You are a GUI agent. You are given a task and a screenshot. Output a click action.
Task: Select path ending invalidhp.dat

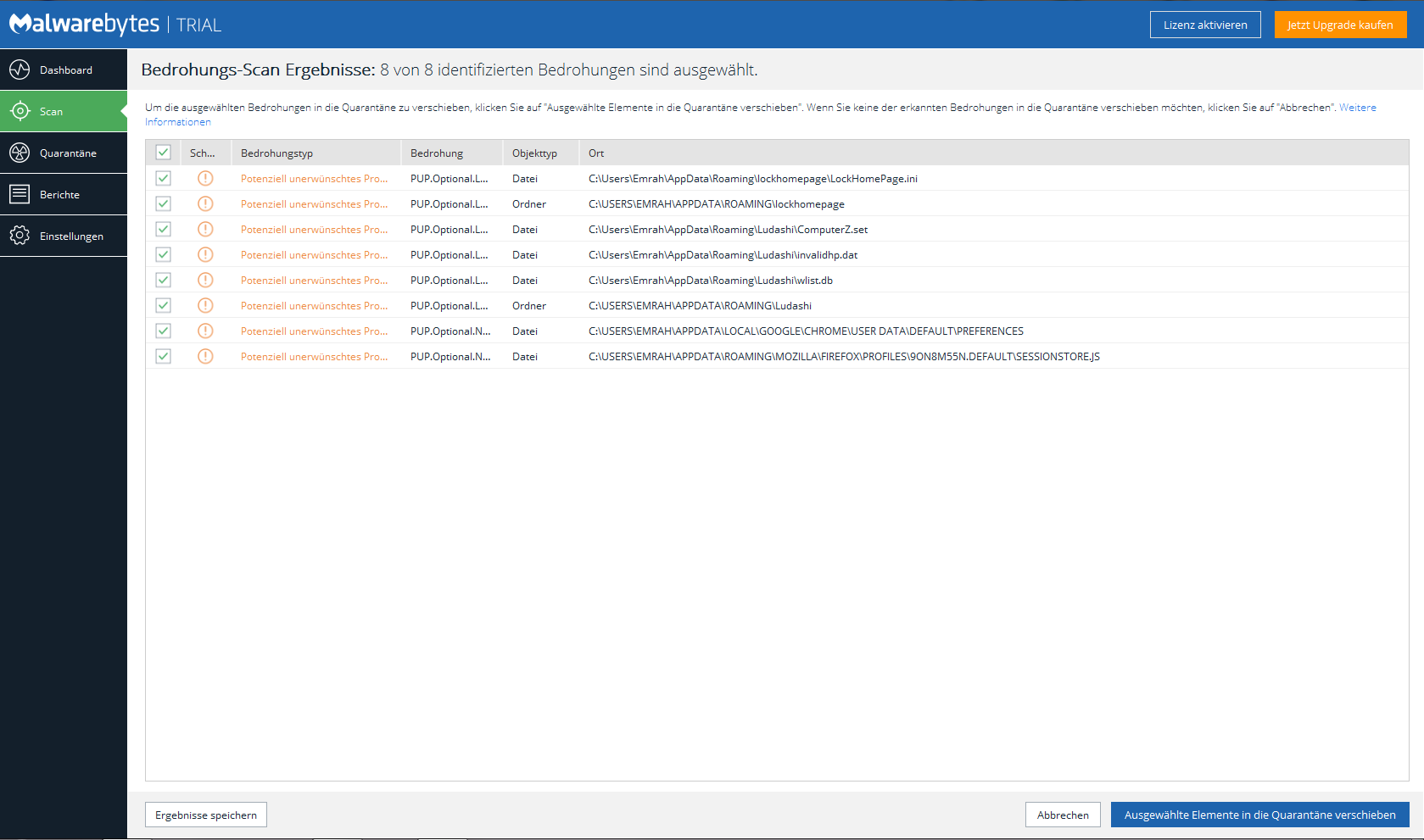click(723, 254)
